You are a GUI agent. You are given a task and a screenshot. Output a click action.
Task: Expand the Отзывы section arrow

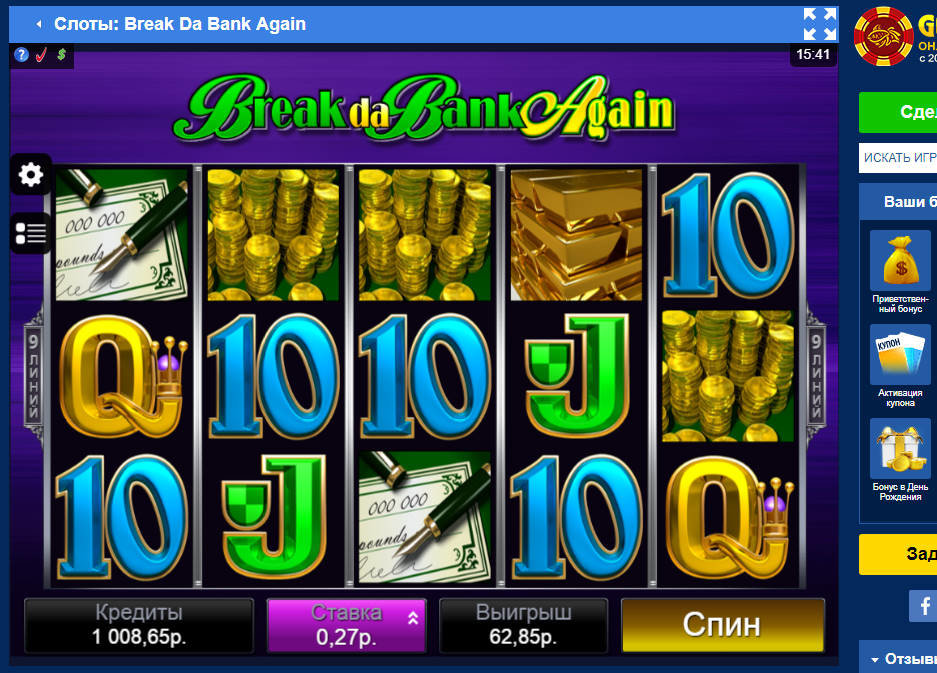(875, 660)
